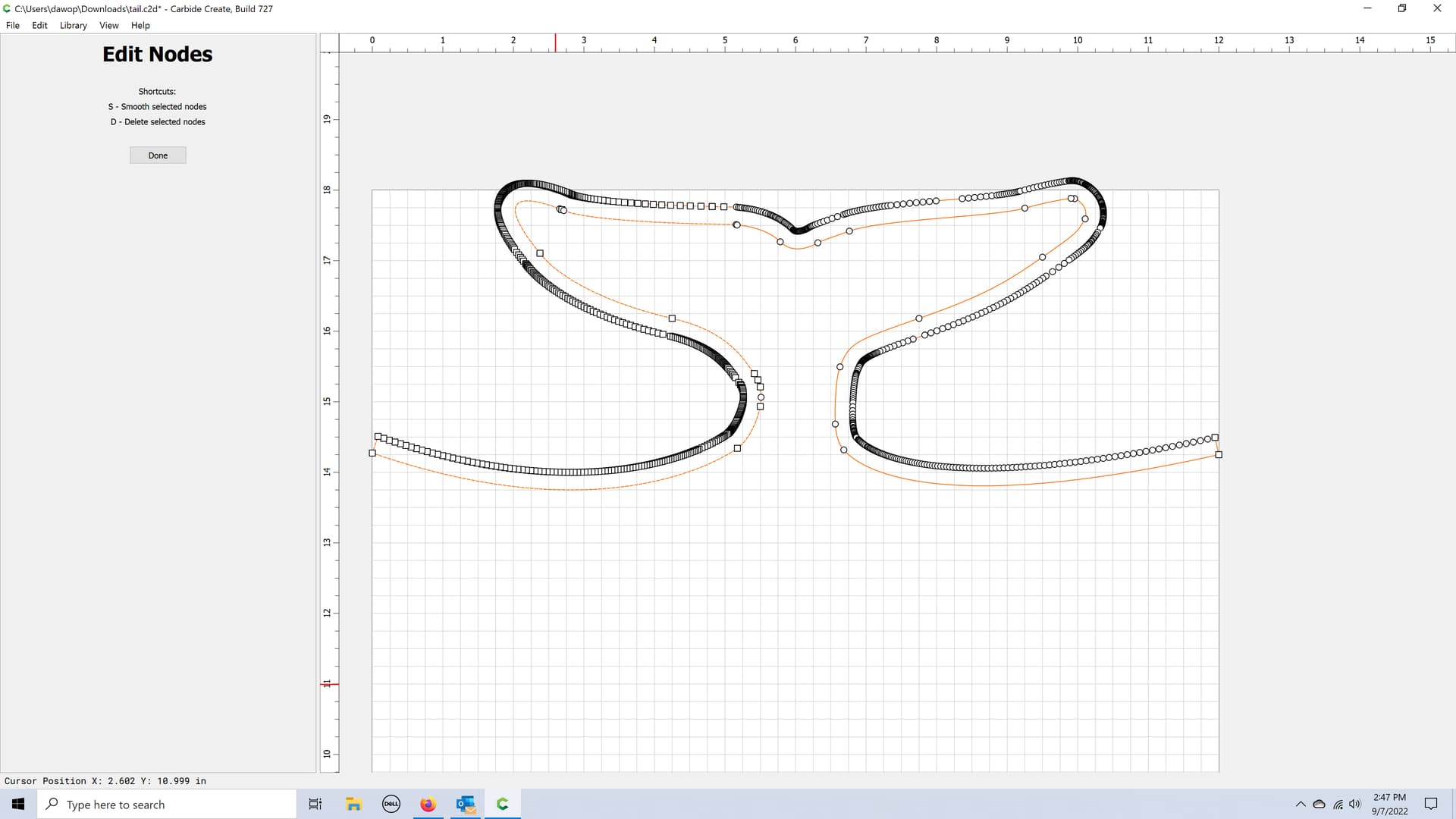Open the Dell app in the taskbar
This screenshot has width=1456, height=819.
coord(391,804)
